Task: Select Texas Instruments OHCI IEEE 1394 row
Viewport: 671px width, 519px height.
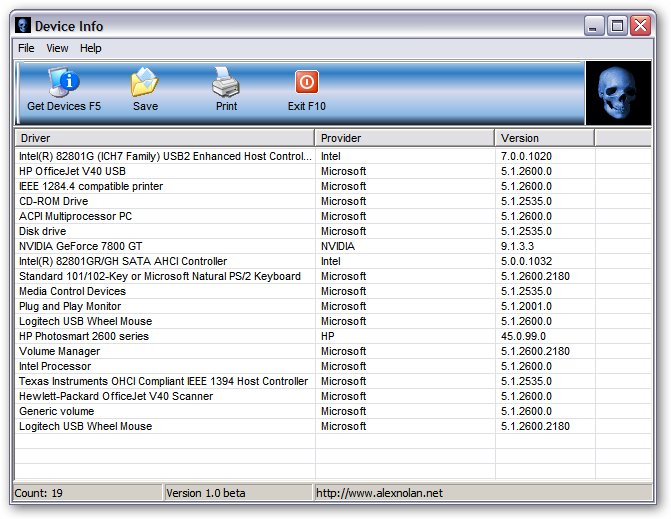Action: click(333, 381)
